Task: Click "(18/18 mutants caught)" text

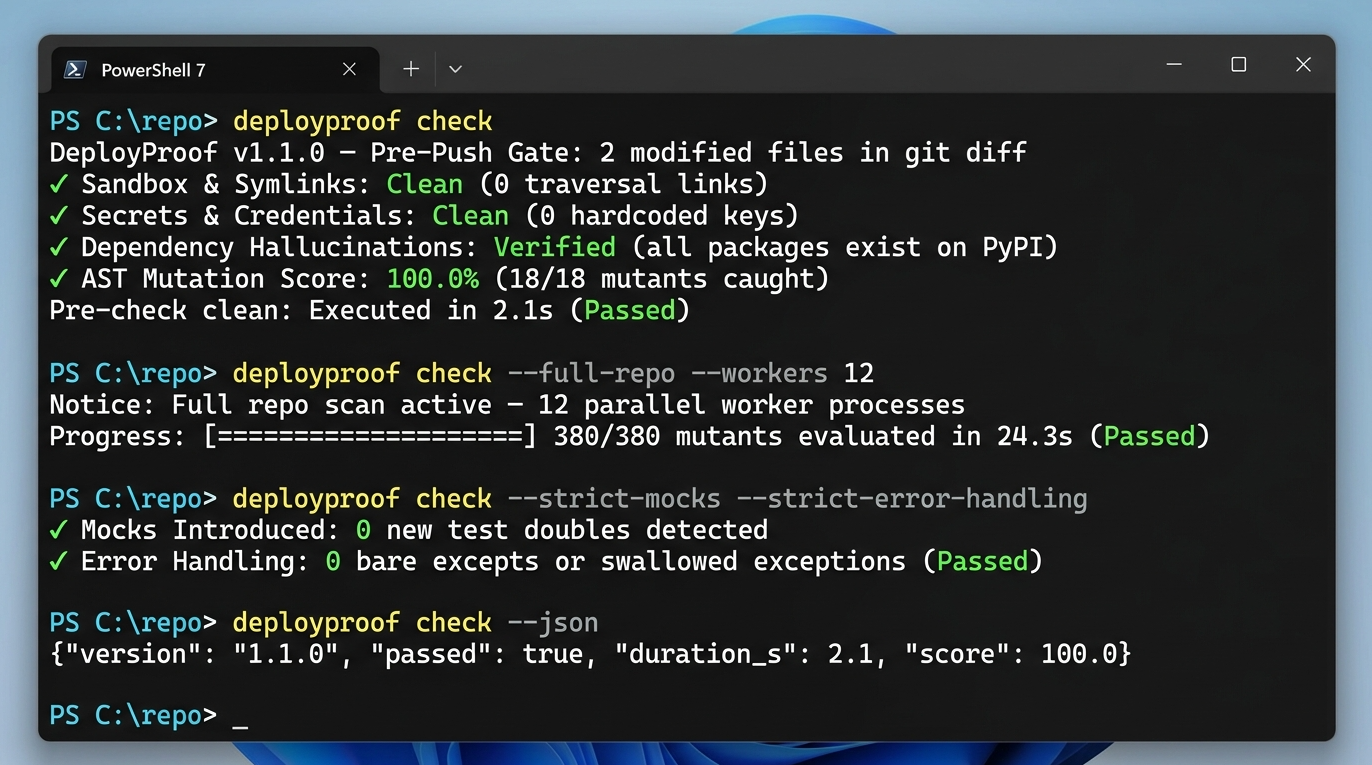Action: click(x=662, y=279)
